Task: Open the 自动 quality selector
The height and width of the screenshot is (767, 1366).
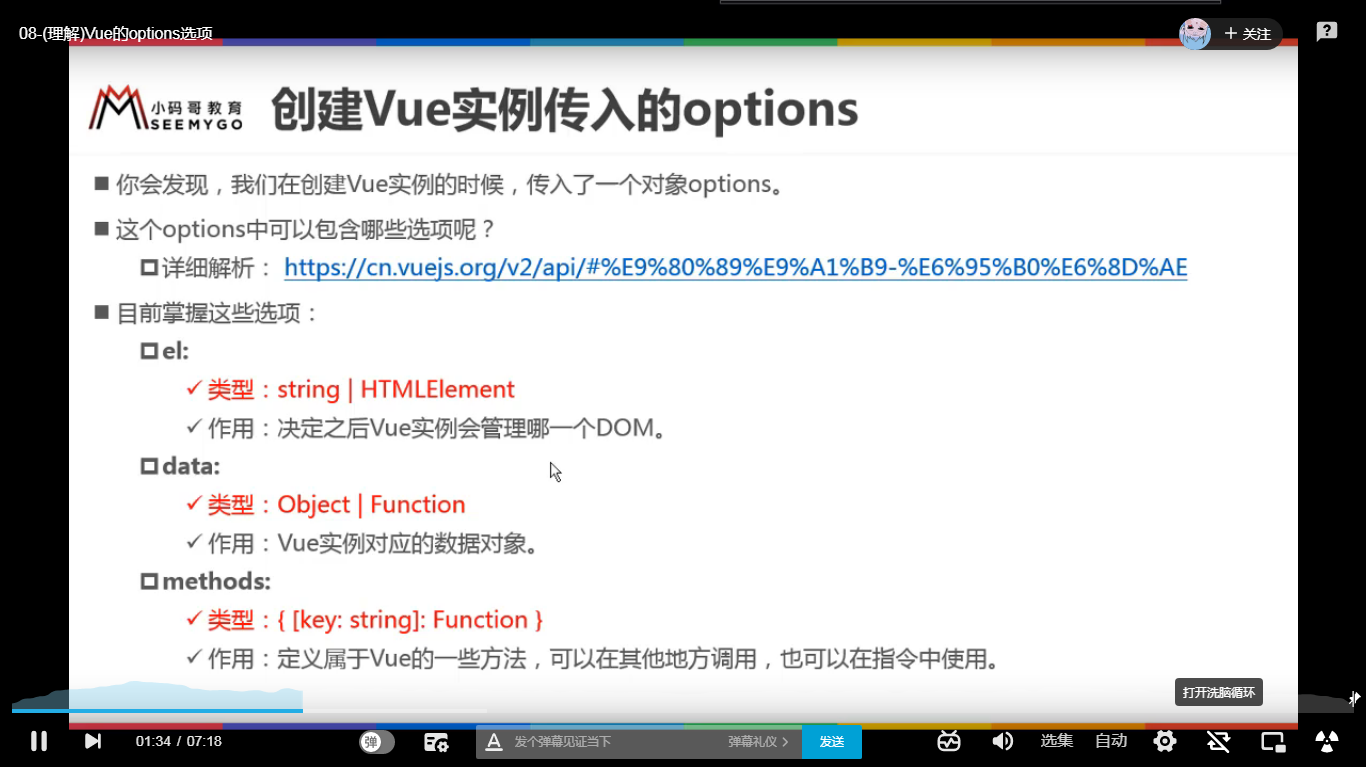Action: pyautogui.click(x=1111, y=741)
